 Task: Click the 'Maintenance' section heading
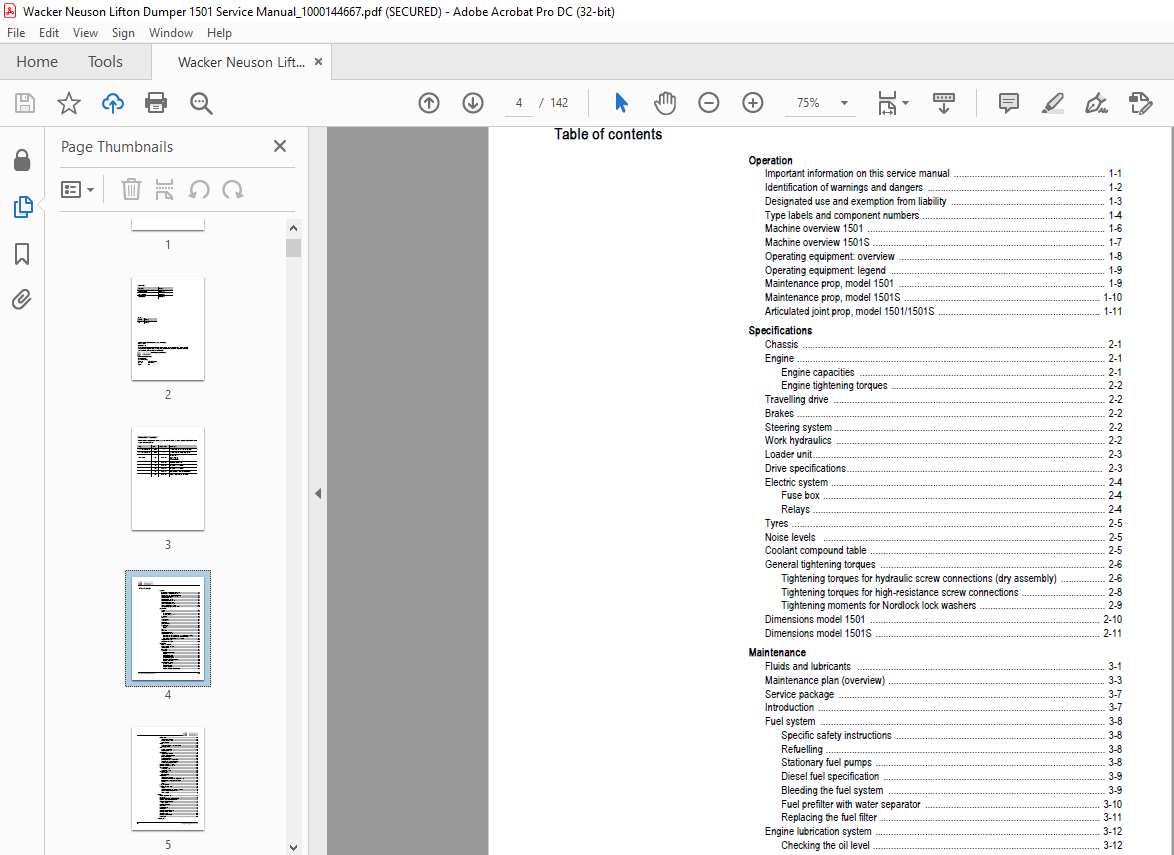pos(777,652)
